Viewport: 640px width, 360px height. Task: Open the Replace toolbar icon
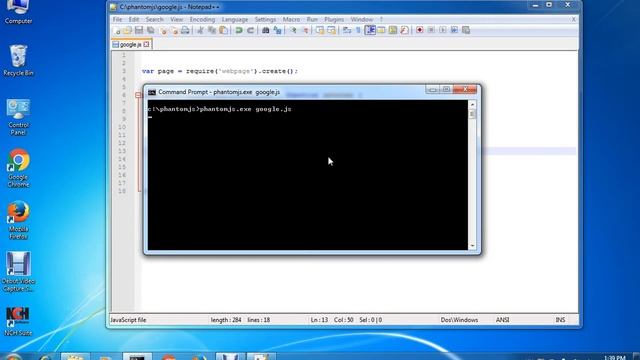(278, 30)
